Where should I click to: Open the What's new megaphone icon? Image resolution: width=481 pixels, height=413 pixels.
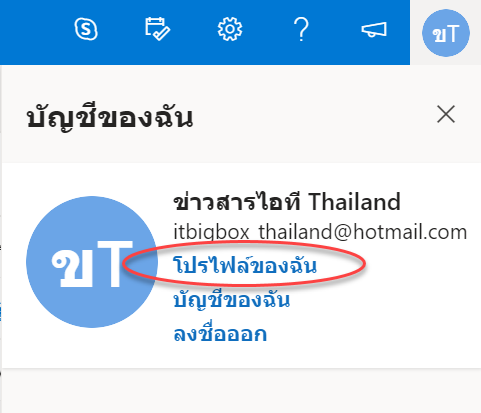374,30
